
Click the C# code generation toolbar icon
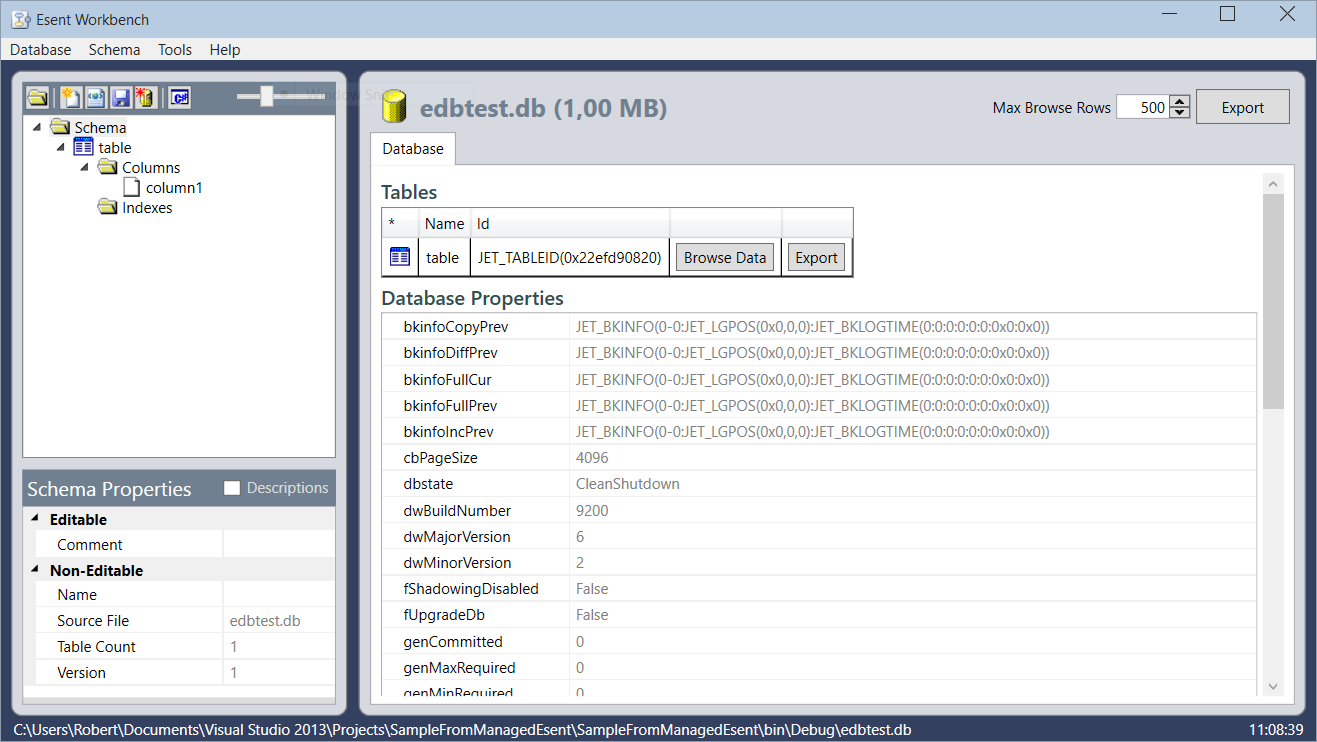click(x=180, y=97)
